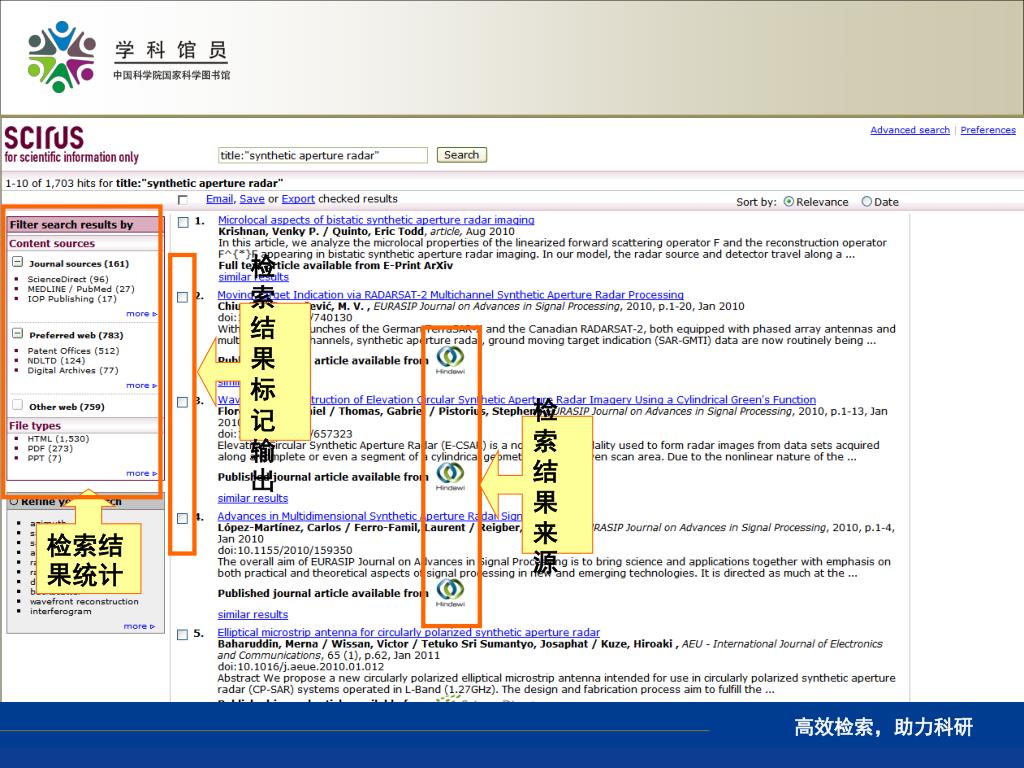Refine search with wavefront reconstruction
Screen dimensions: 1024x768
[x=84, y=601]
